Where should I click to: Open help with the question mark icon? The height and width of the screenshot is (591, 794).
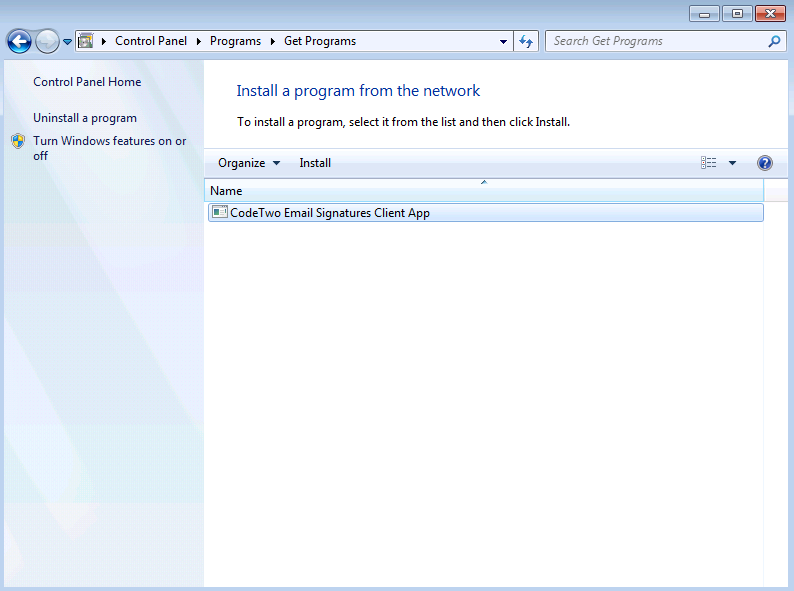(x=765, y=163)
